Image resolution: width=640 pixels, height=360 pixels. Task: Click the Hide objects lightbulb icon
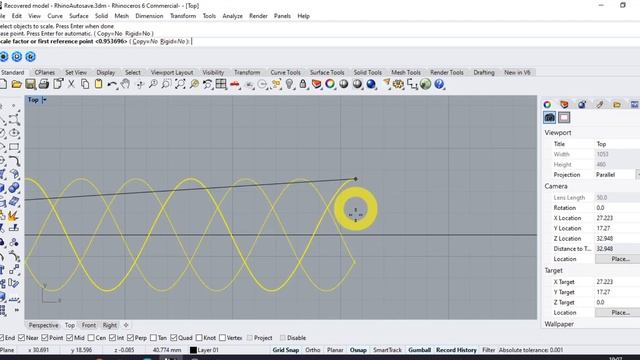point(289,84)
